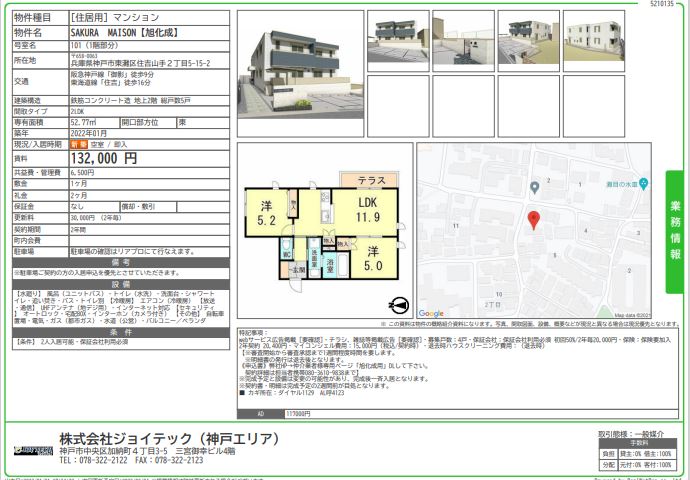The width and height of the screenshot is (690, 480).
Task: Open the fourth thumbnail of white rear facade
Action: click(594, 41)
